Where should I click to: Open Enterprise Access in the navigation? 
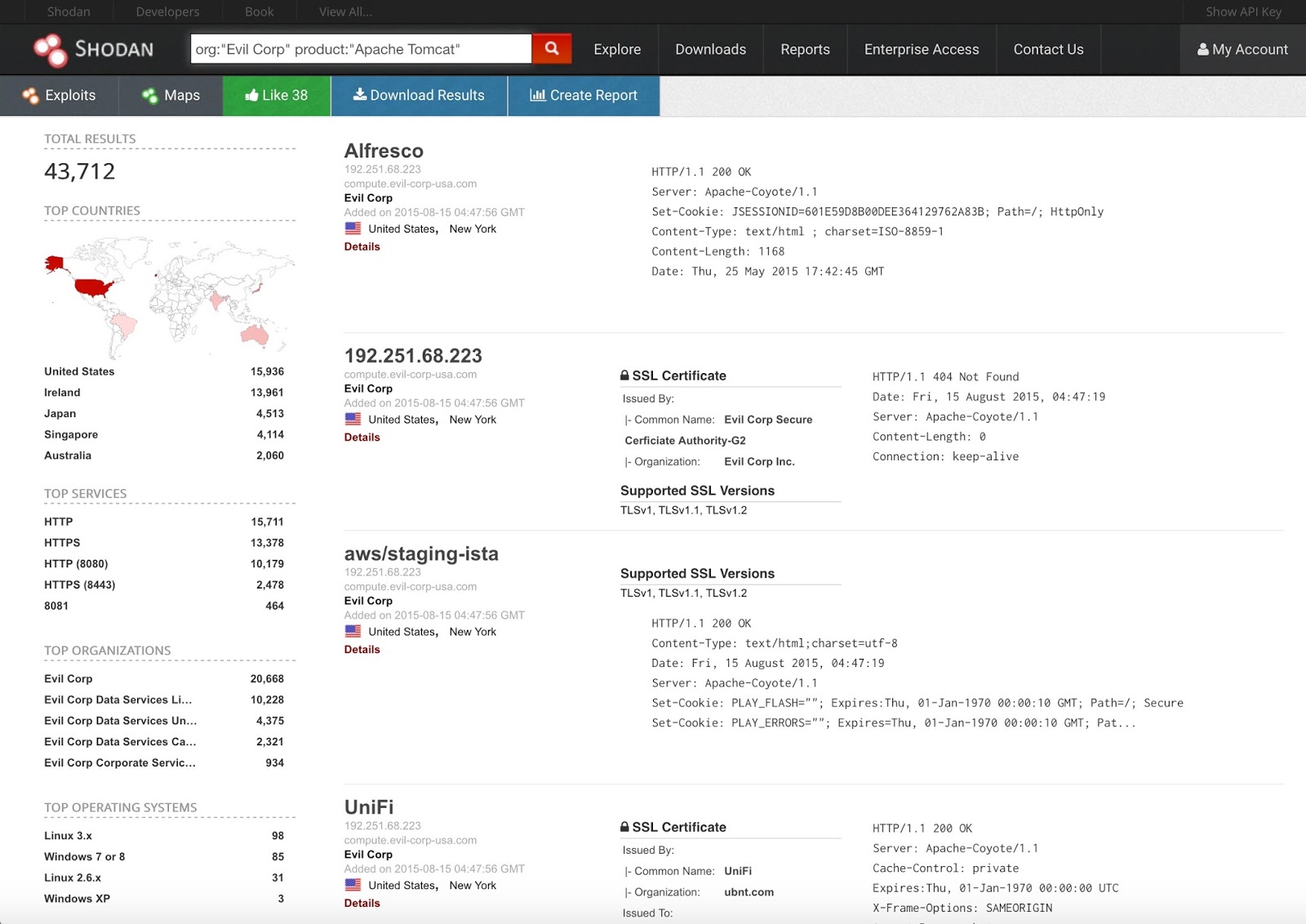922,49
